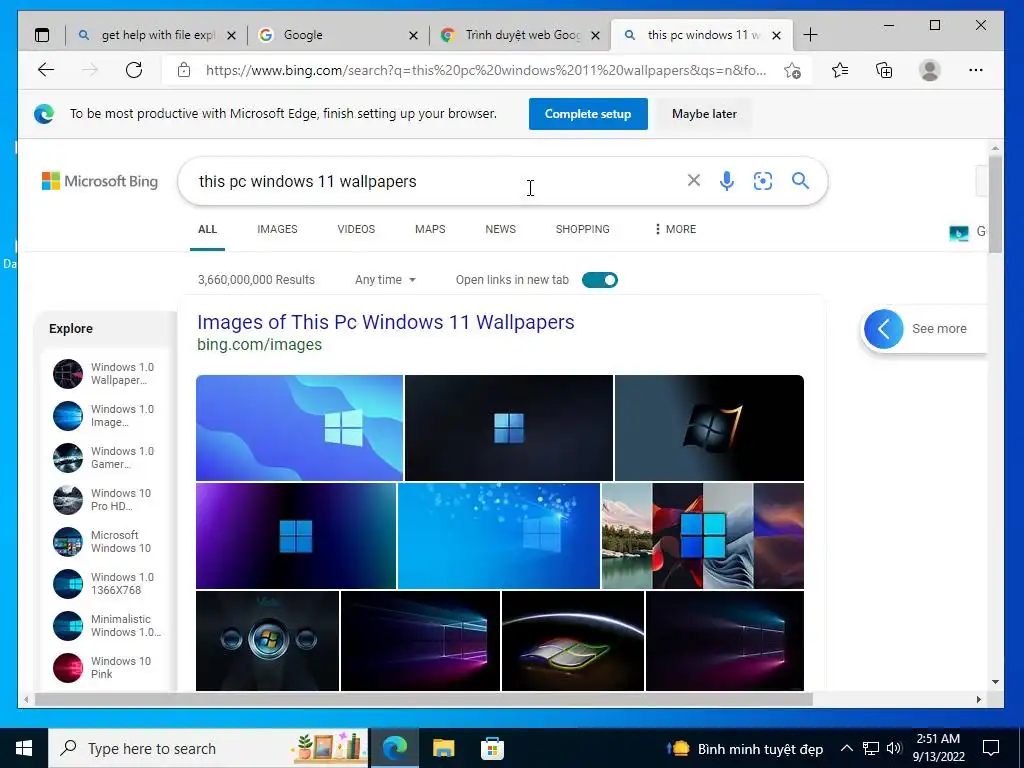This screenshot has width=1024, height=768.
Task: Open the browser profile avatar
Action: (x=929, y=70)
